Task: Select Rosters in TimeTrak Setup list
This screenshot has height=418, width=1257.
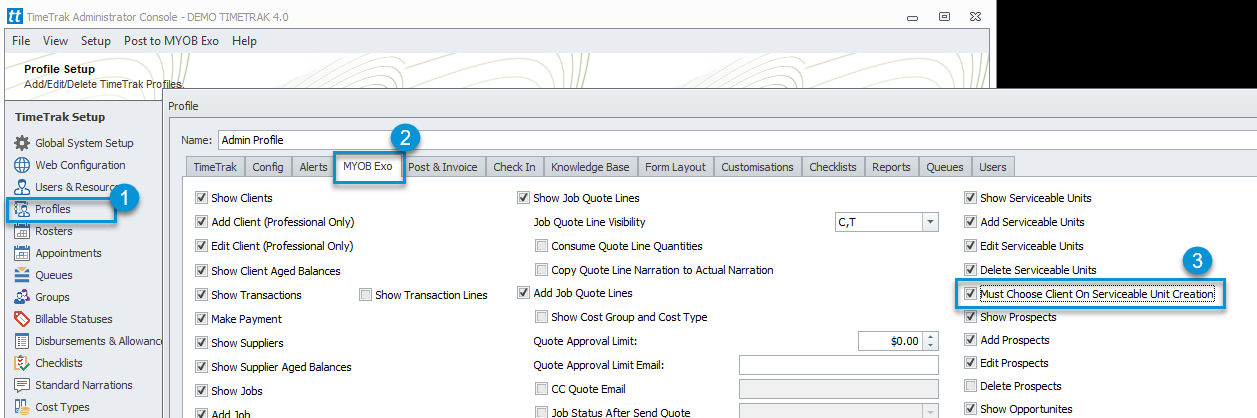Action: pyautogui.click(x=54, y=231)
